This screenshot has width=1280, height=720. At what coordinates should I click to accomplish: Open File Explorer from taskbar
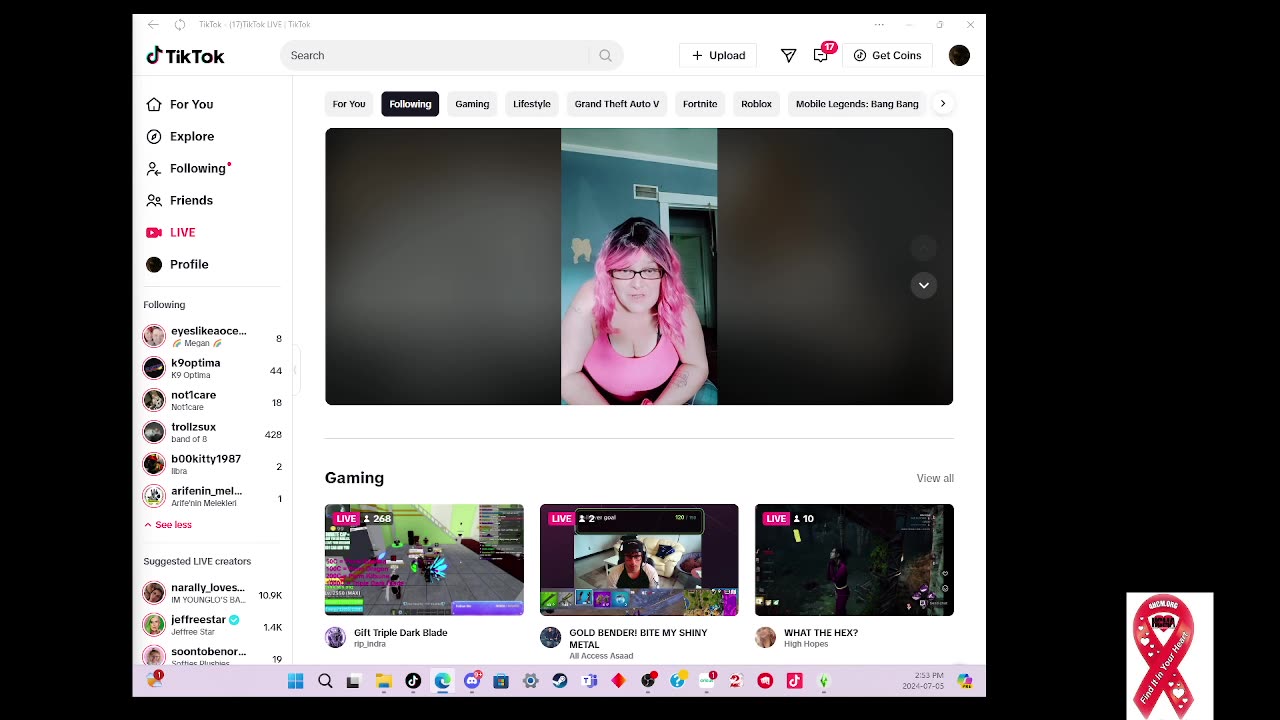(x=384, y=681)
